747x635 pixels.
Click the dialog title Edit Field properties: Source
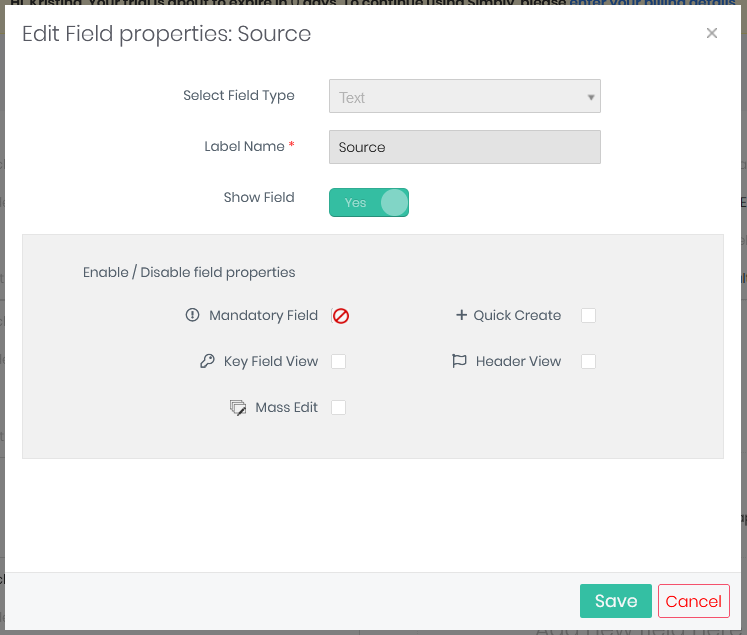167,34
